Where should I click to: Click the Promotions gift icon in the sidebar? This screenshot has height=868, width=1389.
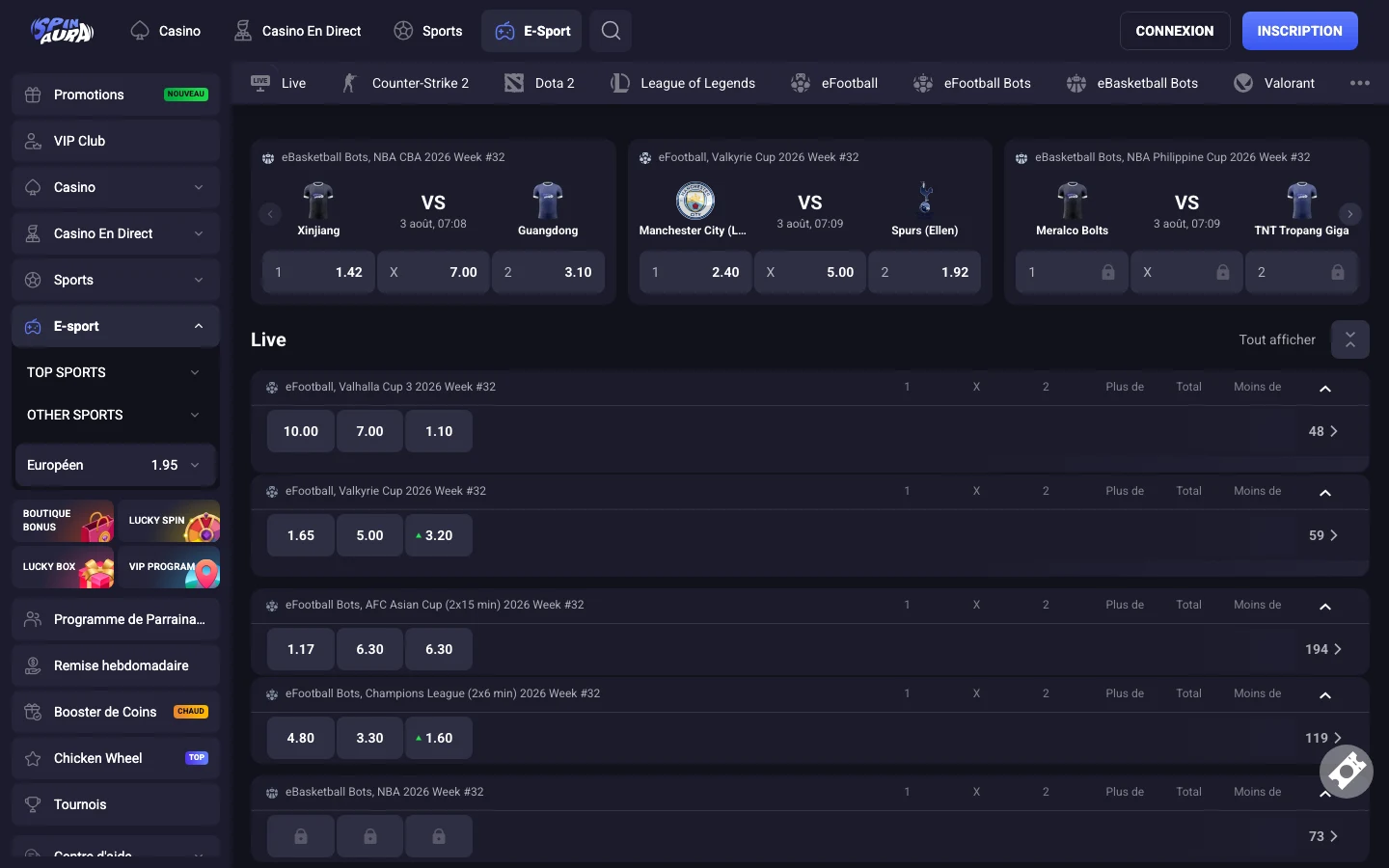(x=33, y=95)
